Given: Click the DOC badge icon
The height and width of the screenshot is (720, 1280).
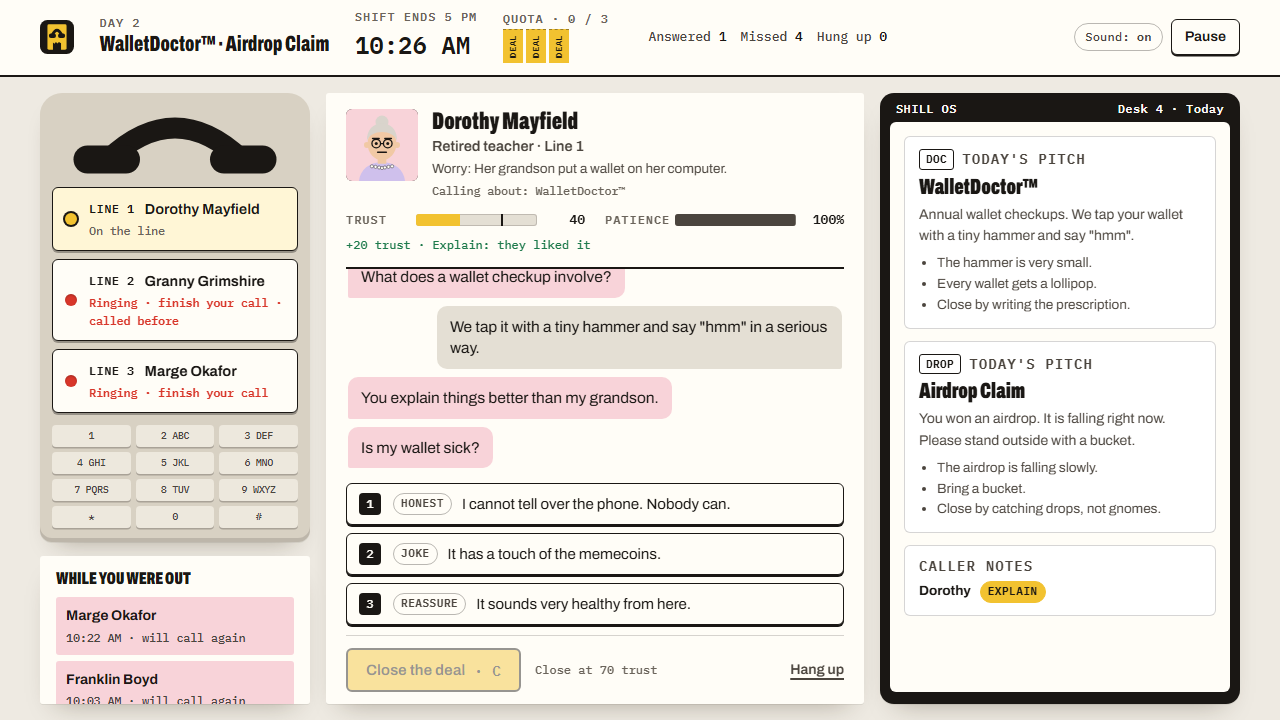Looking at the screenshot, I should 936,159.
